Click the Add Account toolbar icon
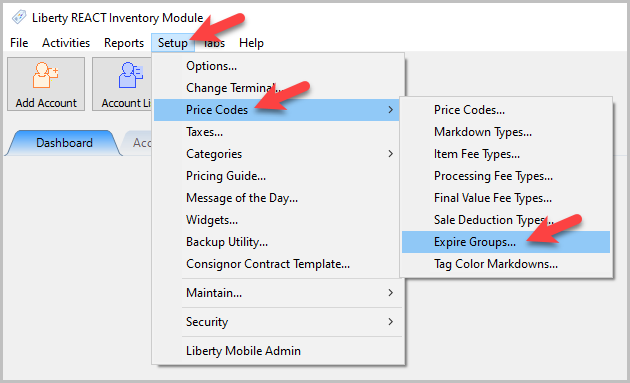This screenshot has width=630, height=383. point(46,84)
